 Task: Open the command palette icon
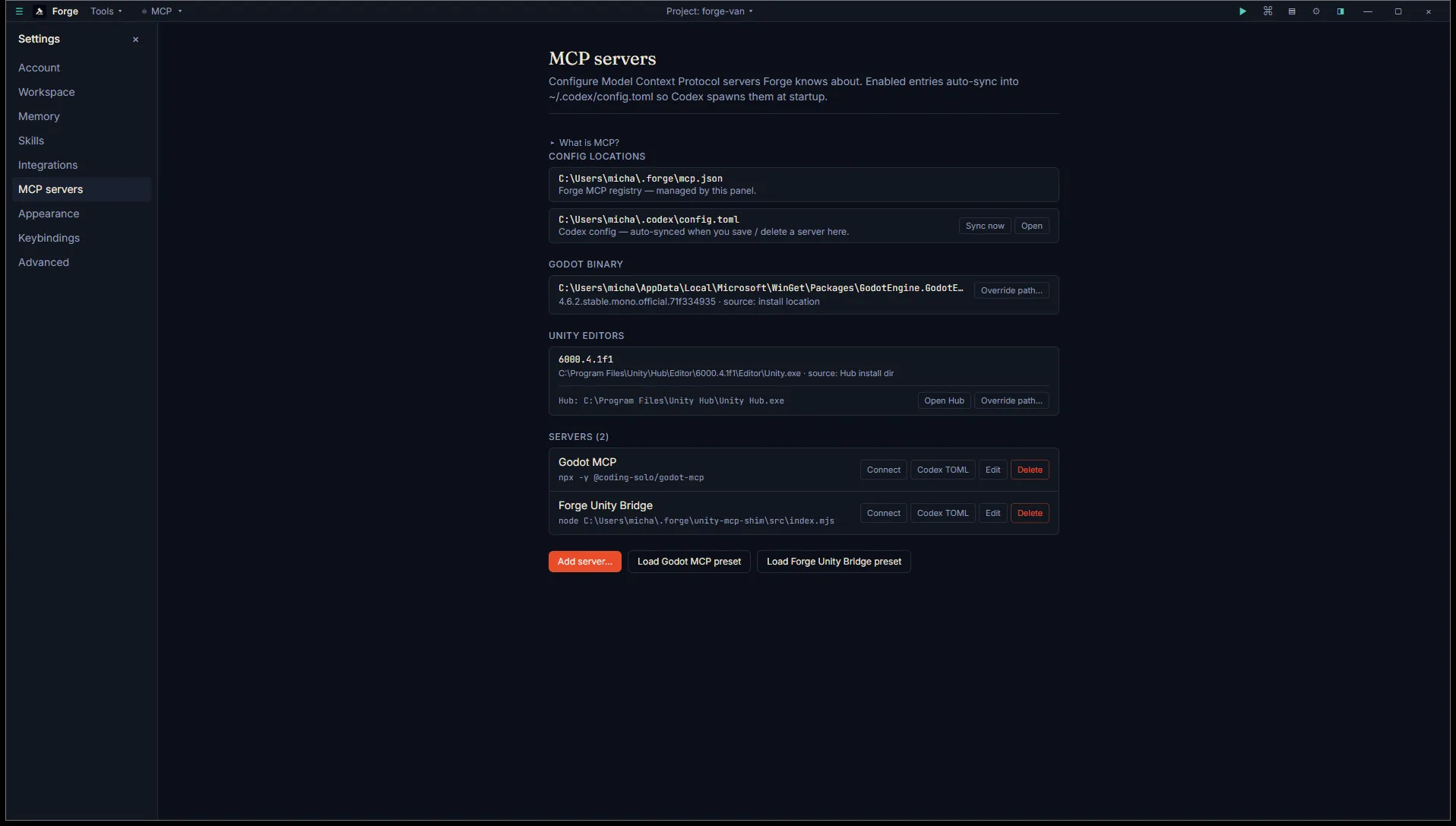click(x=1268, y=11)
